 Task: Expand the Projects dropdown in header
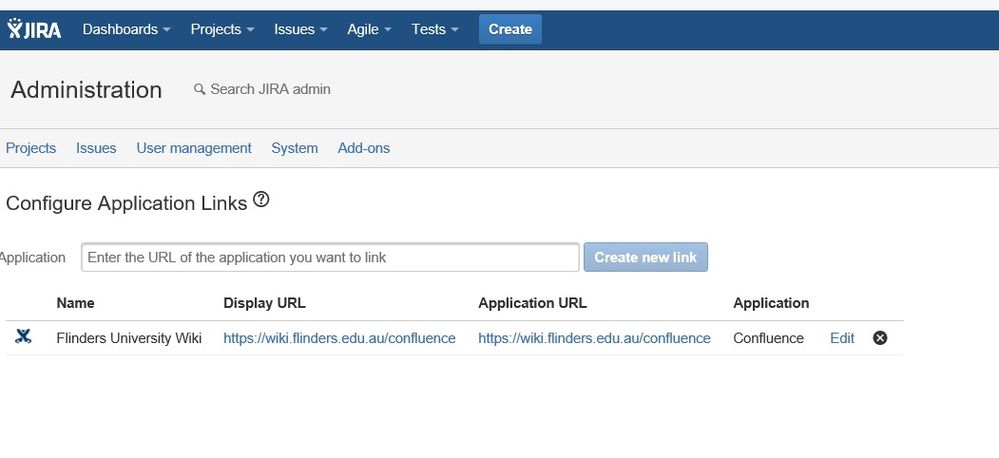click(x=222, y=29)
